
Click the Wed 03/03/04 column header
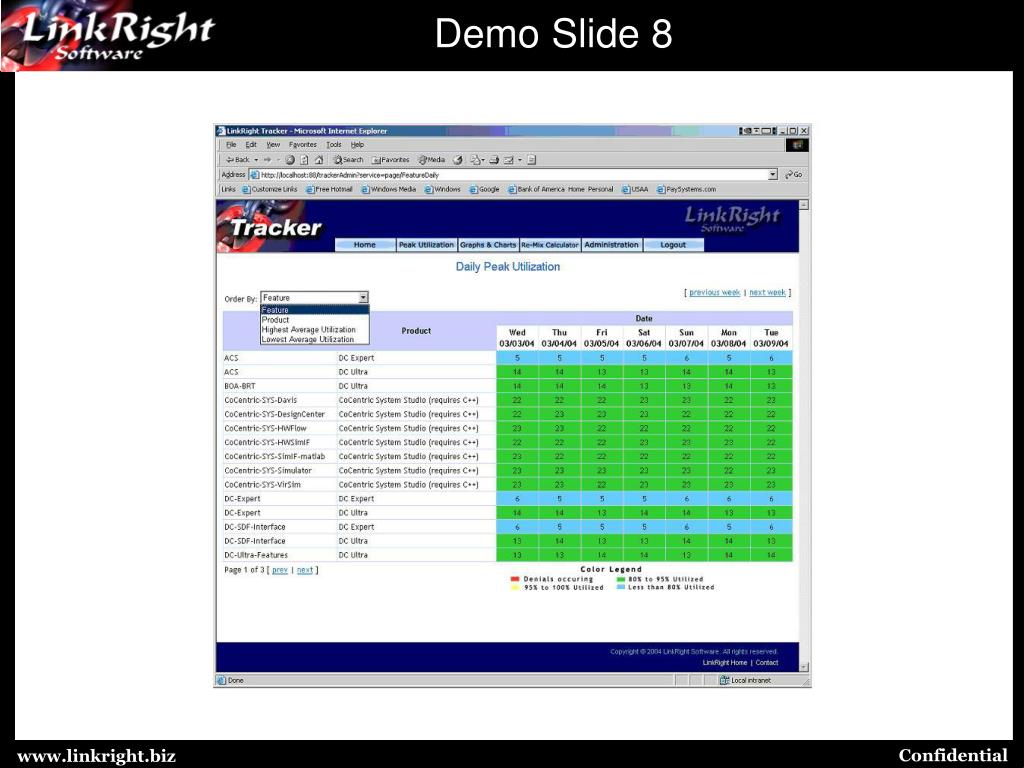click(517, 338)
